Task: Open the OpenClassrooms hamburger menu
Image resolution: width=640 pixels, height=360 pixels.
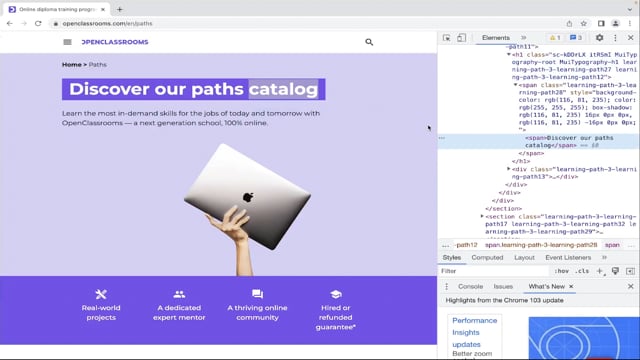Action: pos(67,42)
